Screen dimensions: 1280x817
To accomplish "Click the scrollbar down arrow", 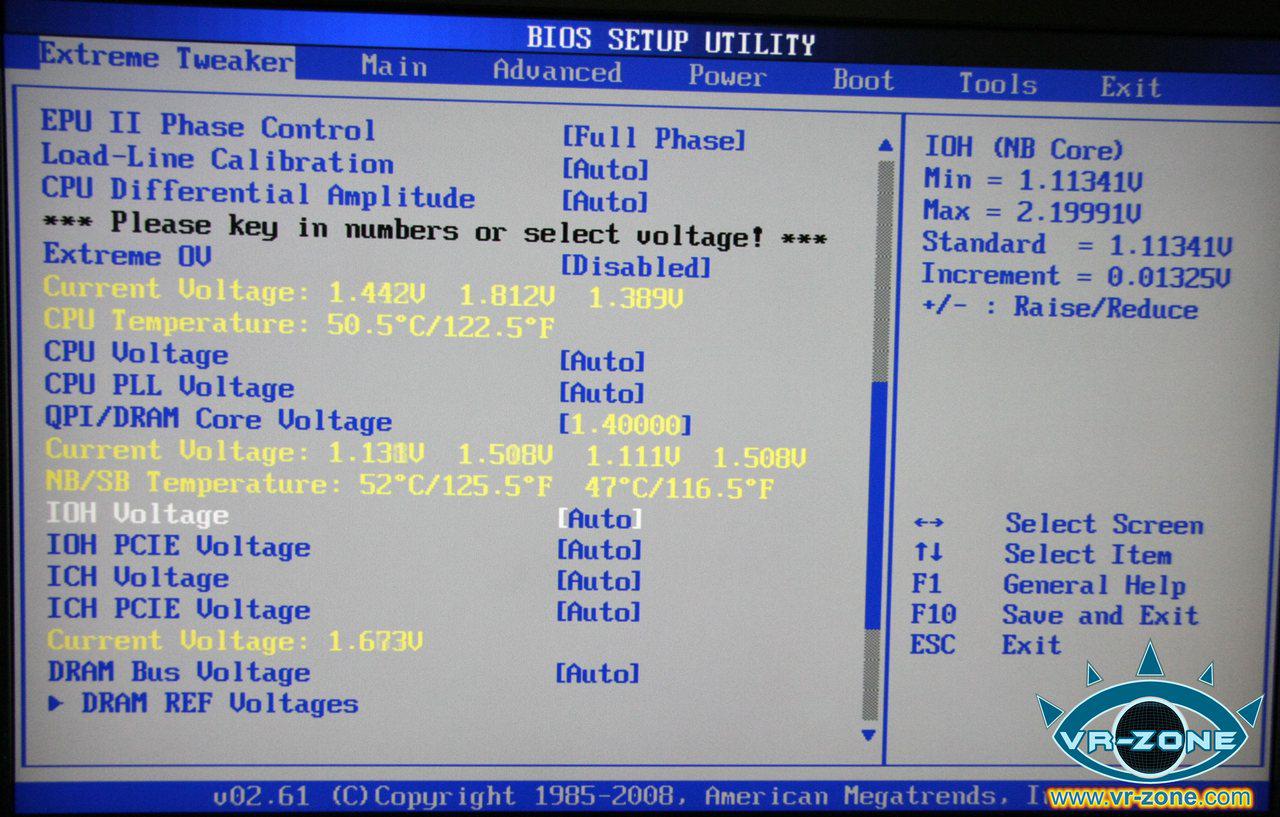I will click(x=869, y=735).
